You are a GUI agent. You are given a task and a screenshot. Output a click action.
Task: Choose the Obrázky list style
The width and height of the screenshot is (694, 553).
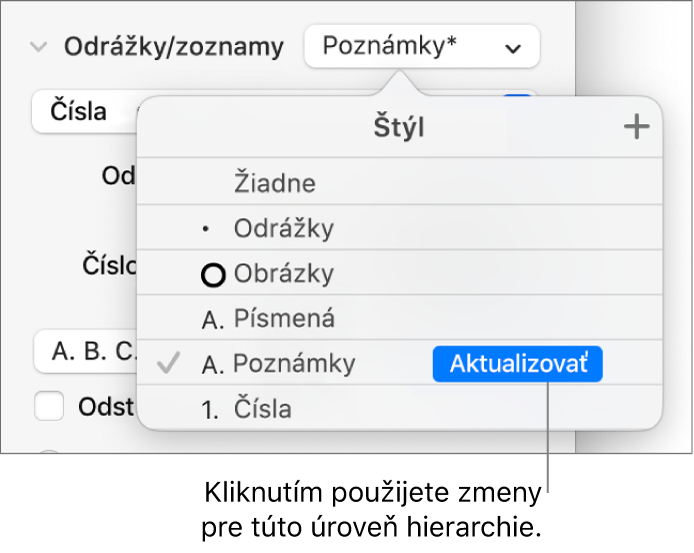(284, 274)
